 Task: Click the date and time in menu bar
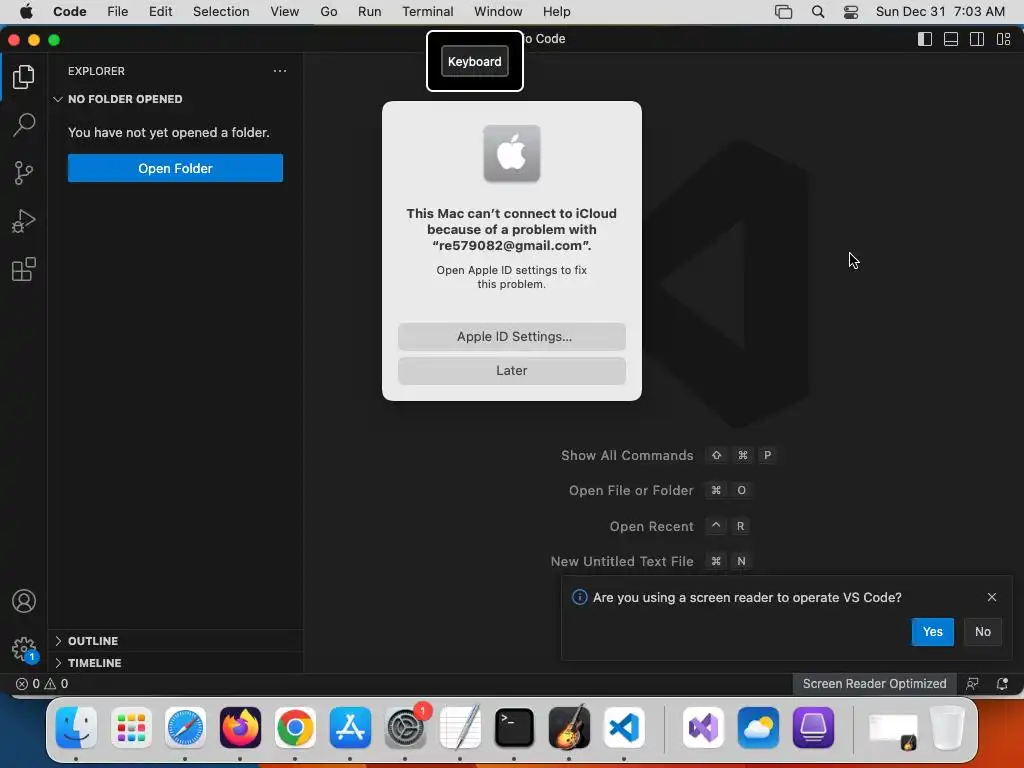click(x=940, y=12)
